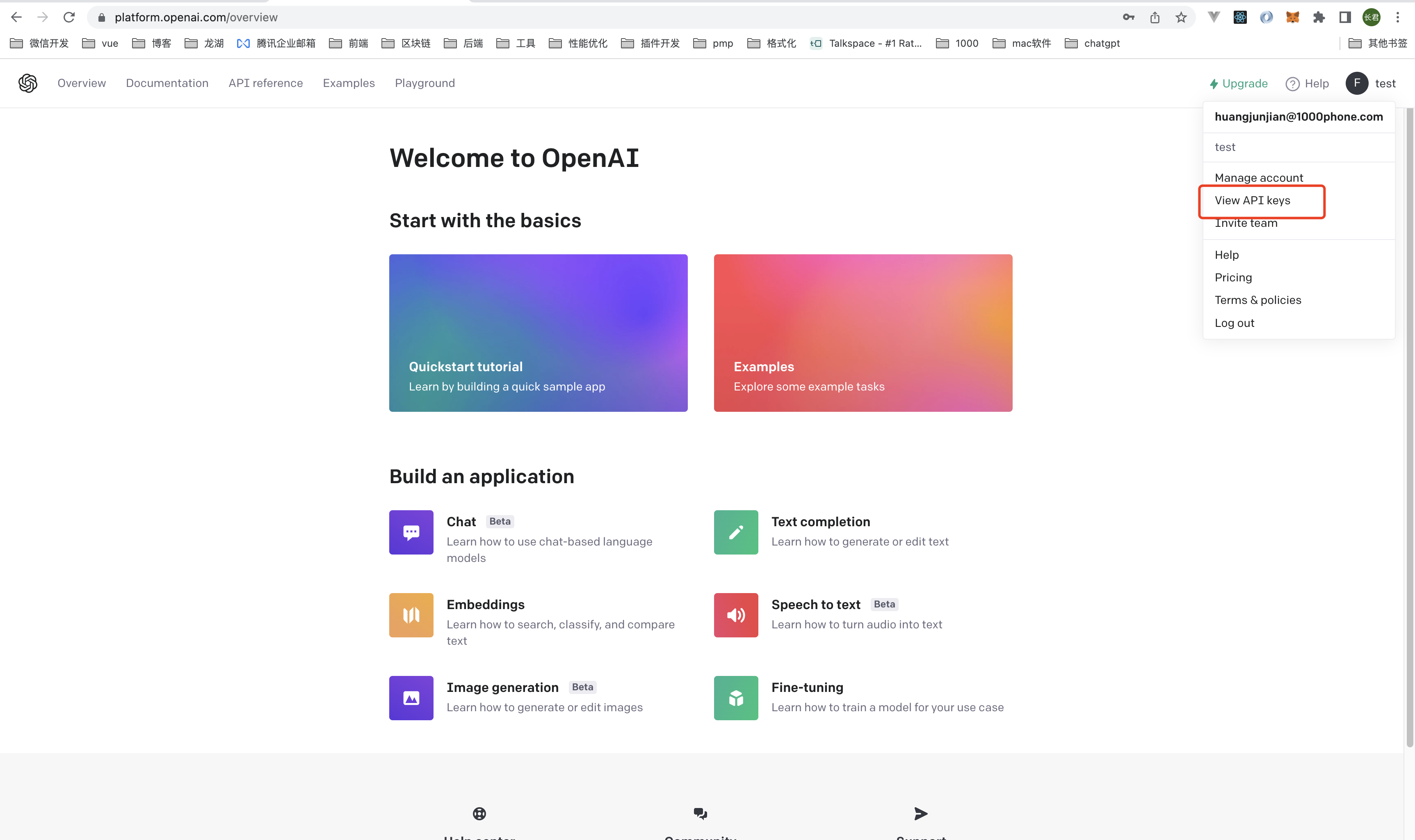Open the 微信开发 bookmark folder

[x=40, y=43]
